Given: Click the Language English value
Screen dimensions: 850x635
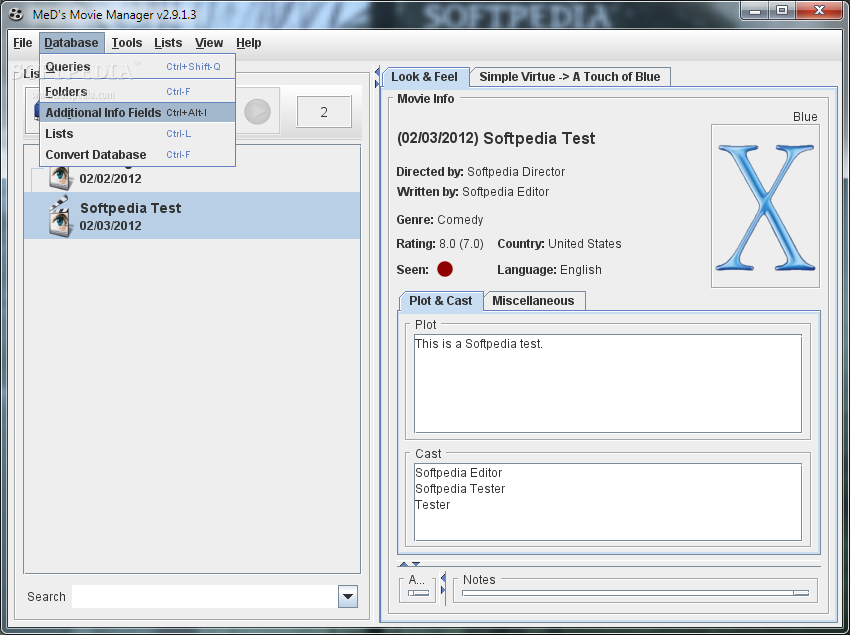Looking at the screenshot, I should click(581, 270).
